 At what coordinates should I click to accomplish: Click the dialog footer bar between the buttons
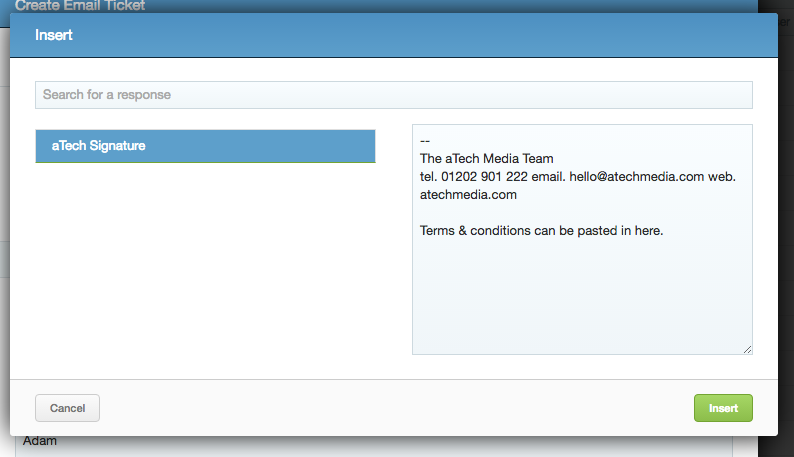tap(396, 408)
